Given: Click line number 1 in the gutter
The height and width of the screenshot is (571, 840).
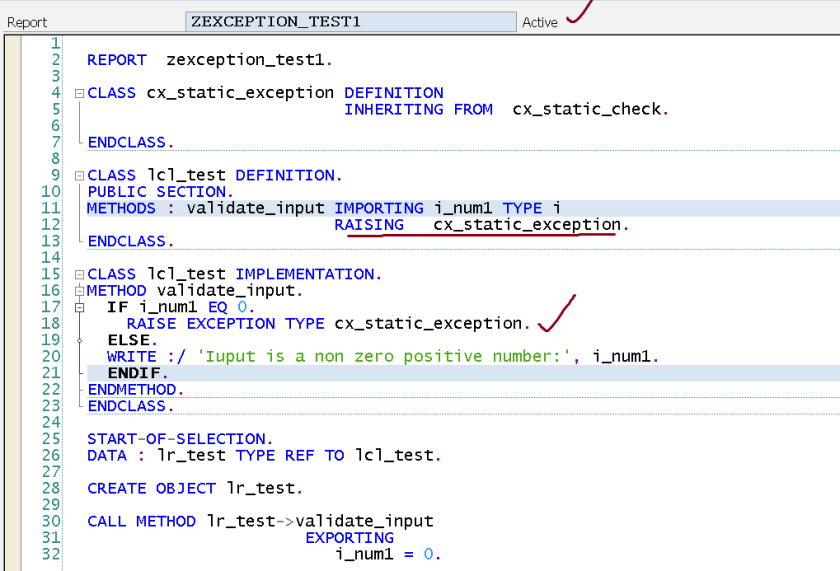Looking at the screenshot, I should pos(55,44).
